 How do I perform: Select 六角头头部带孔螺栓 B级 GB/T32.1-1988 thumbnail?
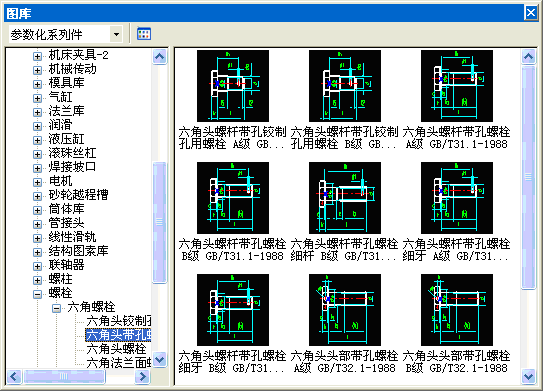coord(457,310)
